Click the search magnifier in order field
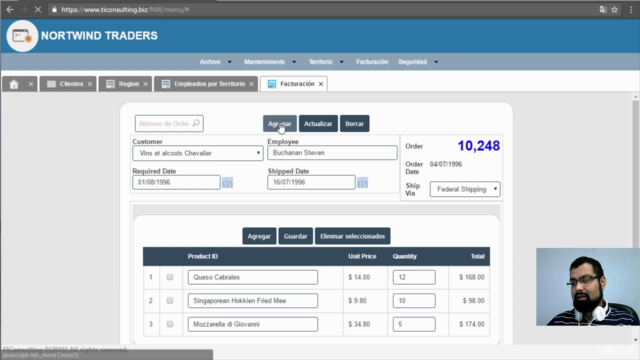This screenshot has width=640, height=360. click(x=196, y=123)
